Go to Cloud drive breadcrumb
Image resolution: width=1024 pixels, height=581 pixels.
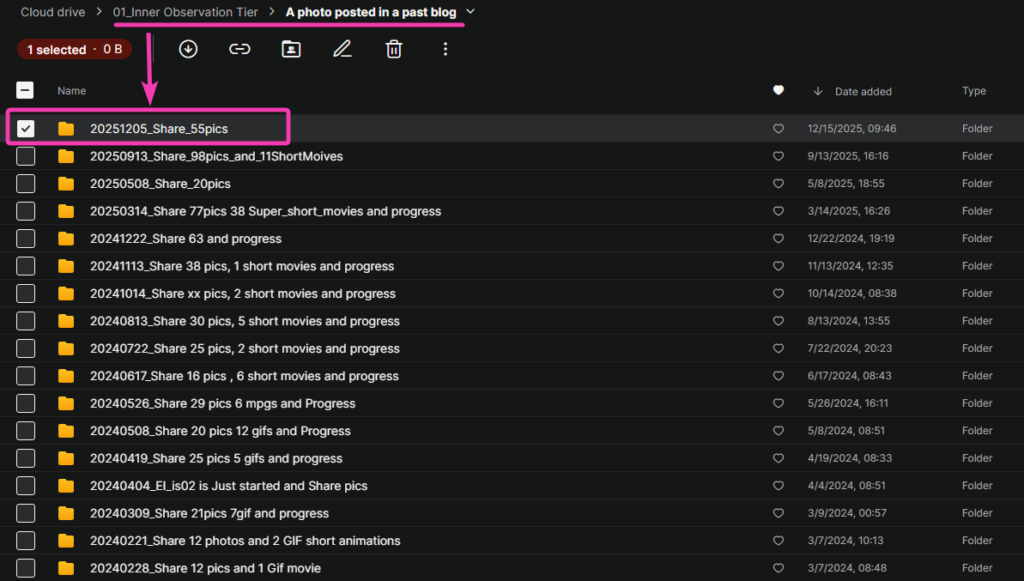[51, 12]
